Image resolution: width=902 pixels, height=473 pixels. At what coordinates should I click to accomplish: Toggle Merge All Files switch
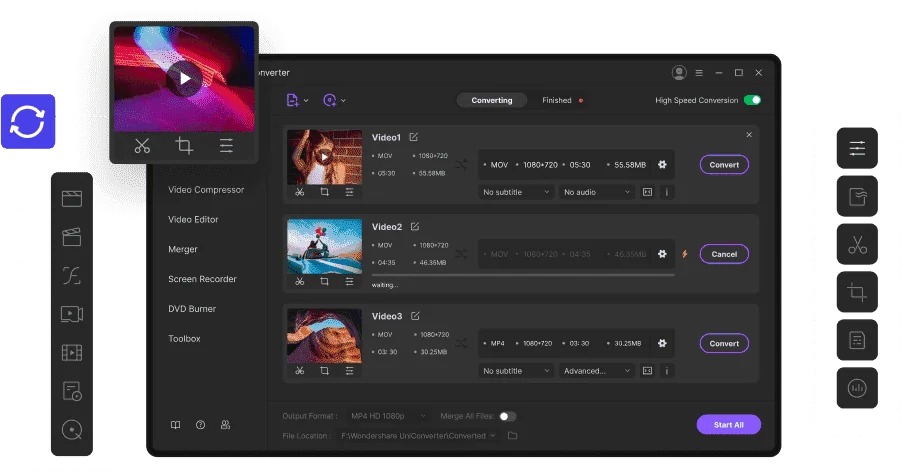click(x=507, y=416)
